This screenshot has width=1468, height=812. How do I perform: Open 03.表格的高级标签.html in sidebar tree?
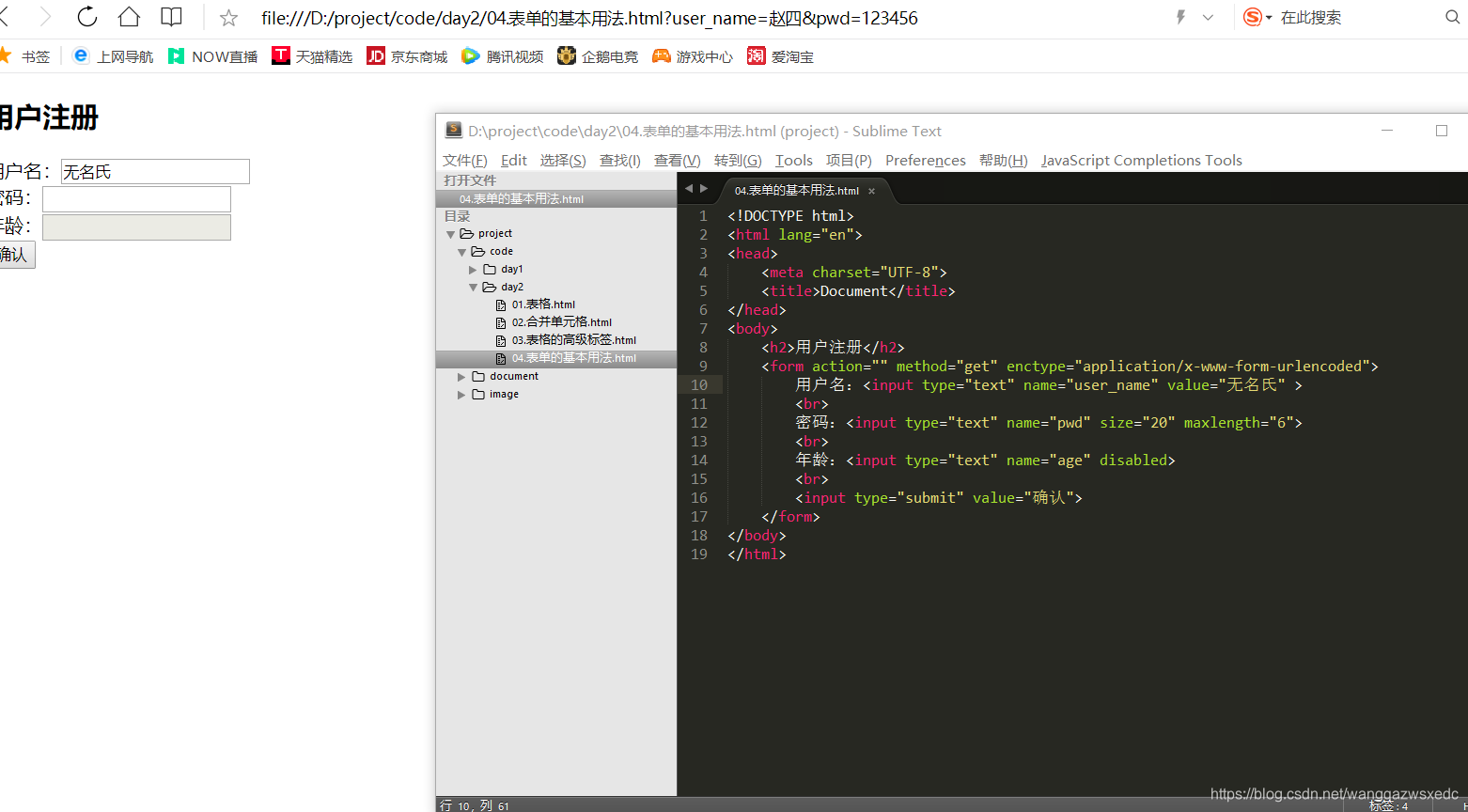tap(574, 340)
